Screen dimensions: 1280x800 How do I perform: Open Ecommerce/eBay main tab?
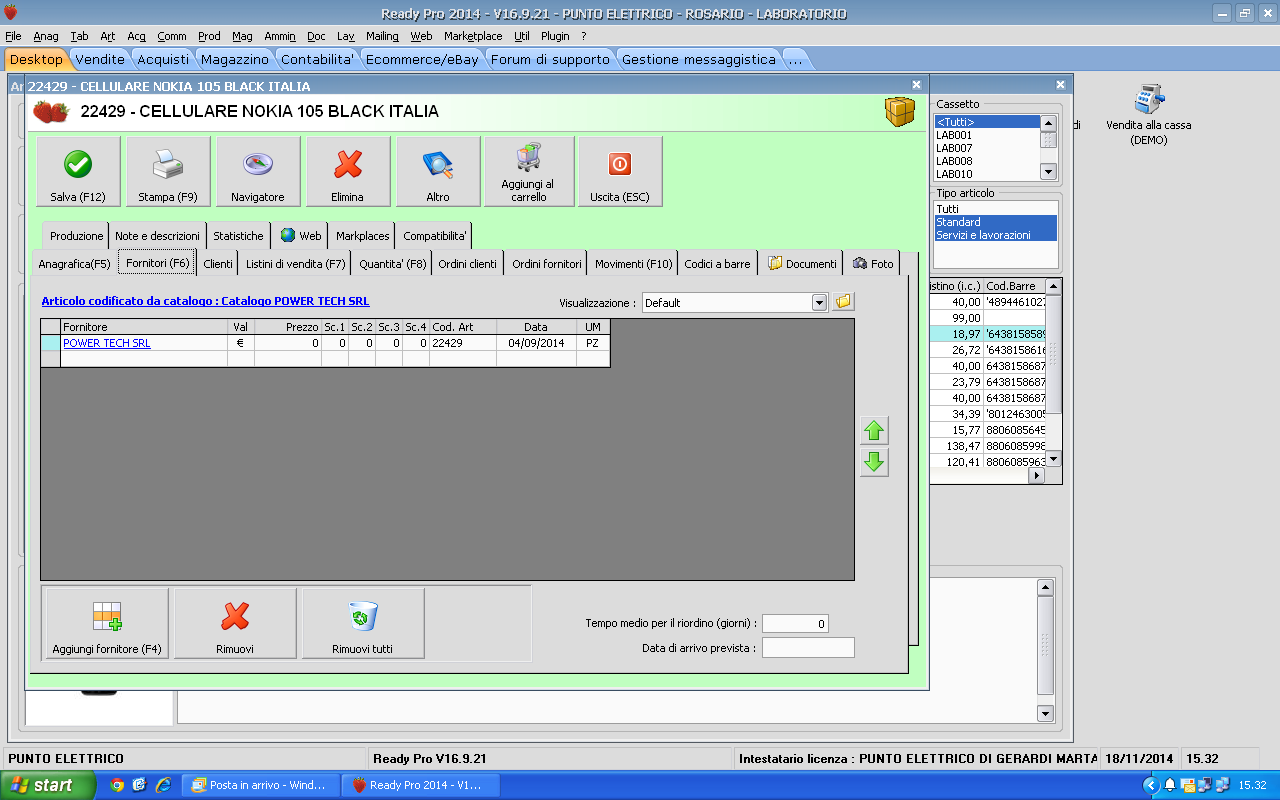coord(422,59)
